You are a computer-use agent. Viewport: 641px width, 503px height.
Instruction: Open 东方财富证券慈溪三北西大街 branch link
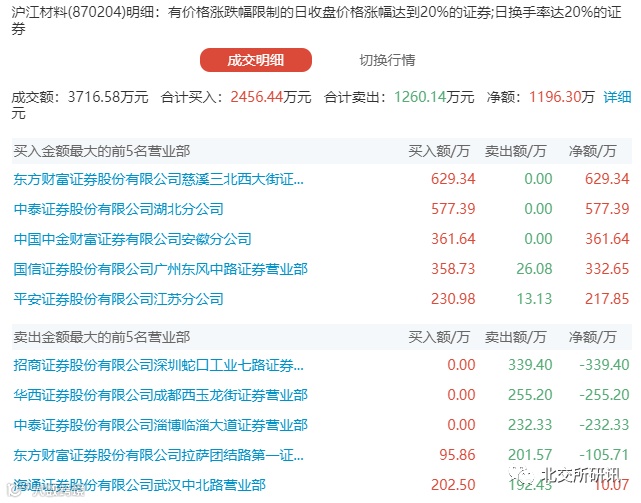[159, 179]
